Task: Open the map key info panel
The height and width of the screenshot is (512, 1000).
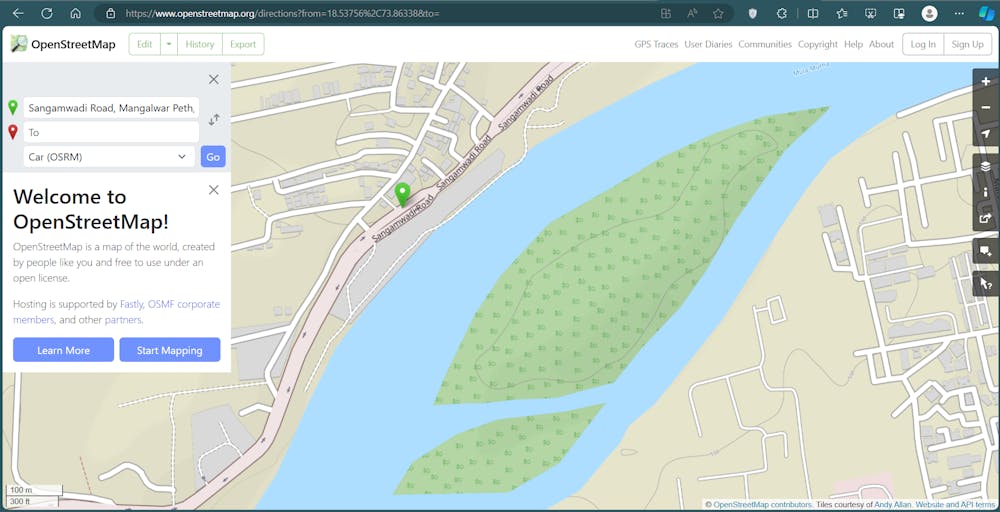Action: (986, 191)
